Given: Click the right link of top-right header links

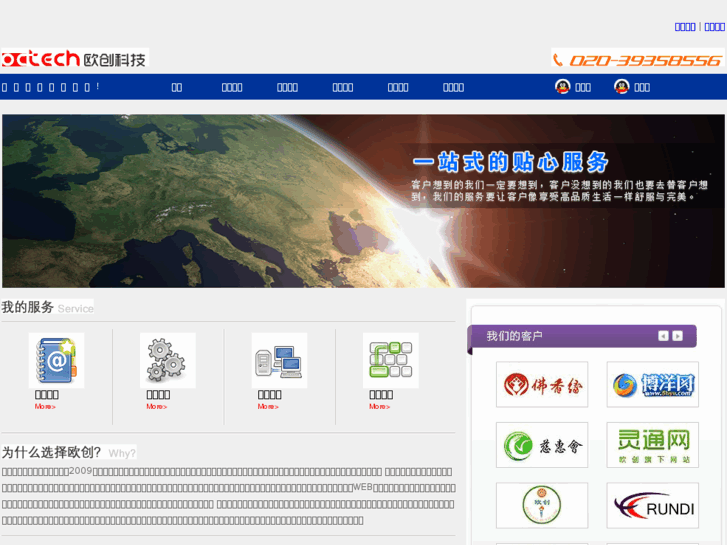Looking at the screenshot, I should [714, 27].
